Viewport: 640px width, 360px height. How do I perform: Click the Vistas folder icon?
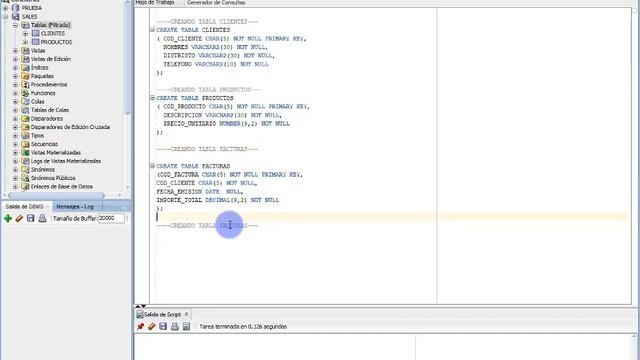tap(25, 51)
